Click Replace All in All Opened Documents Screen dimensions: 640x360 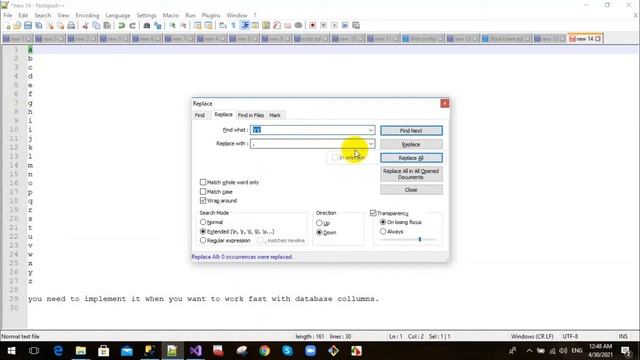click(411, 174)
